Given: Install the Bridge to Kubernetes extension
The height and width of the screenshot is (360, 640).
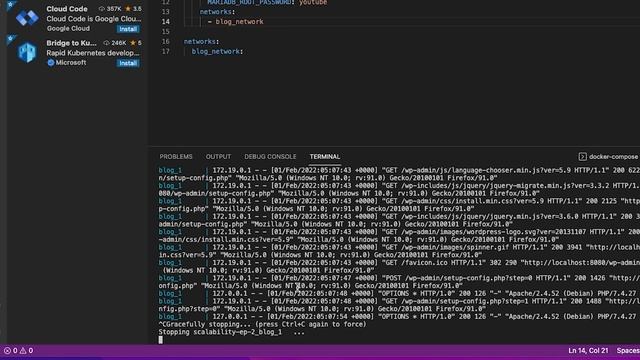Looking at the screenshot, I should pyautogui.click(x=128, y=63).
